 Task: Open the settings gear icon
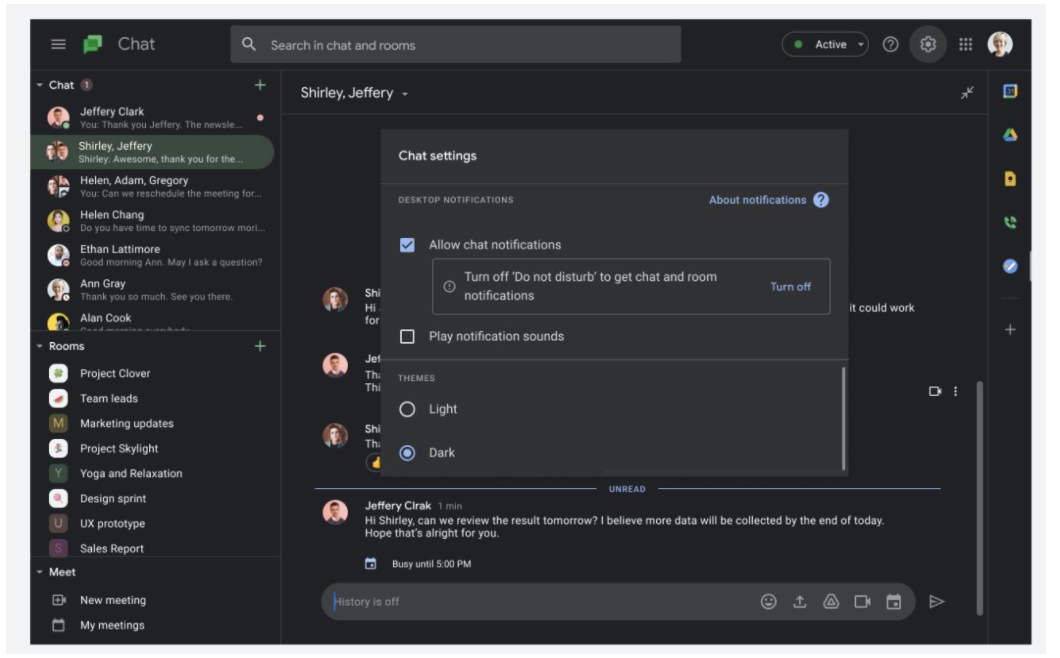pyautogui.click(x=928, y=45)
